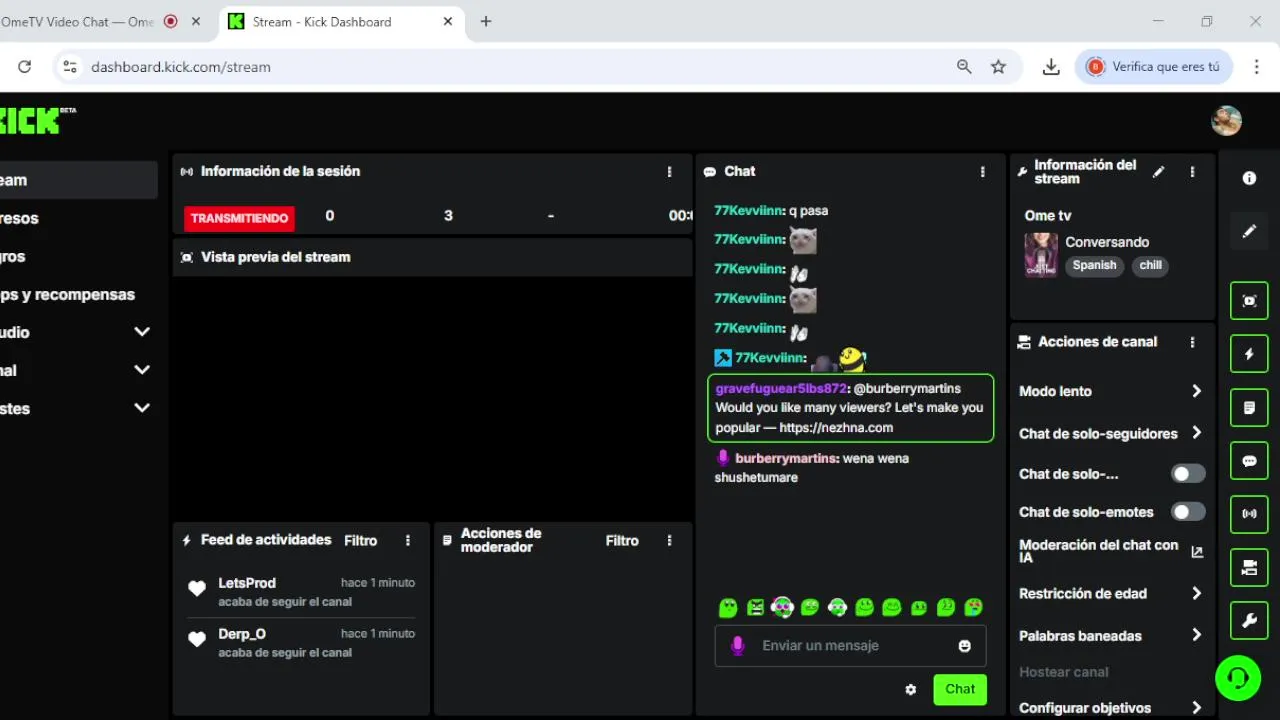Screen dimensions: 1280x720
Task: Open Feed de actividades three-dot menu
Action: [x=407, y=540]
